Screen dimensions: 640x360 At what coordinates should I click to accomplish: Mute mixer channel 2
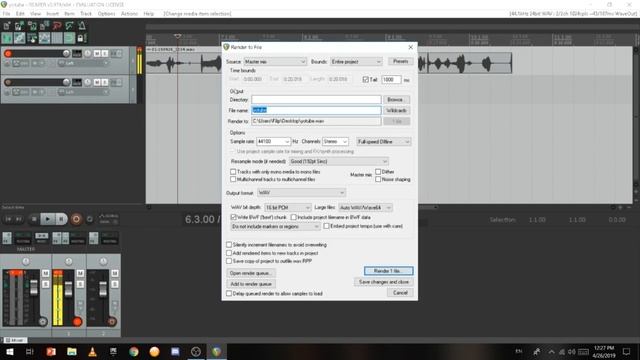pyautogui.click(x=115, y=273)
